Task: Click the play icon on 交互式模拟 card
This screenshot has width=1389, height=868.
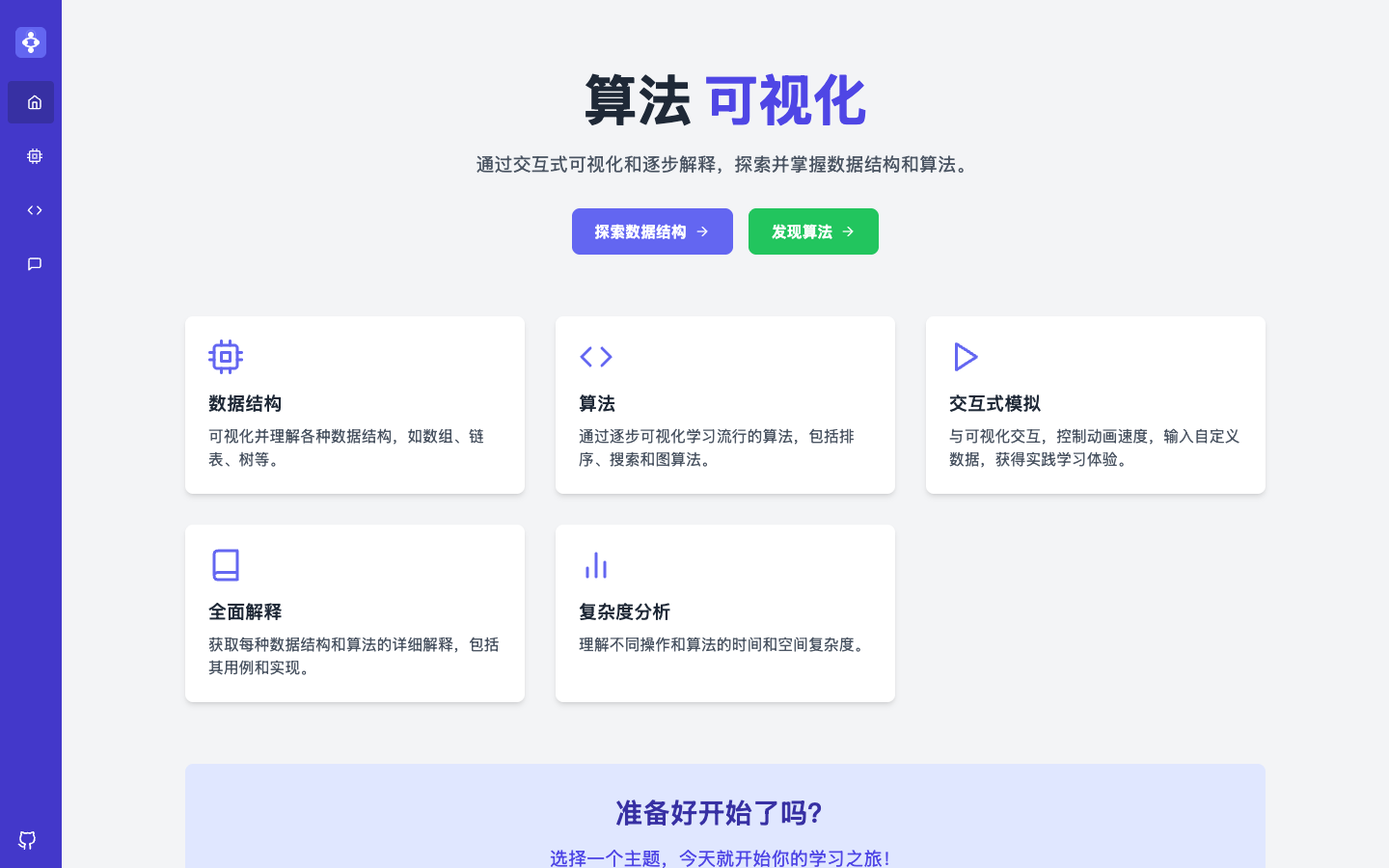Action: [x=967, y=357]
